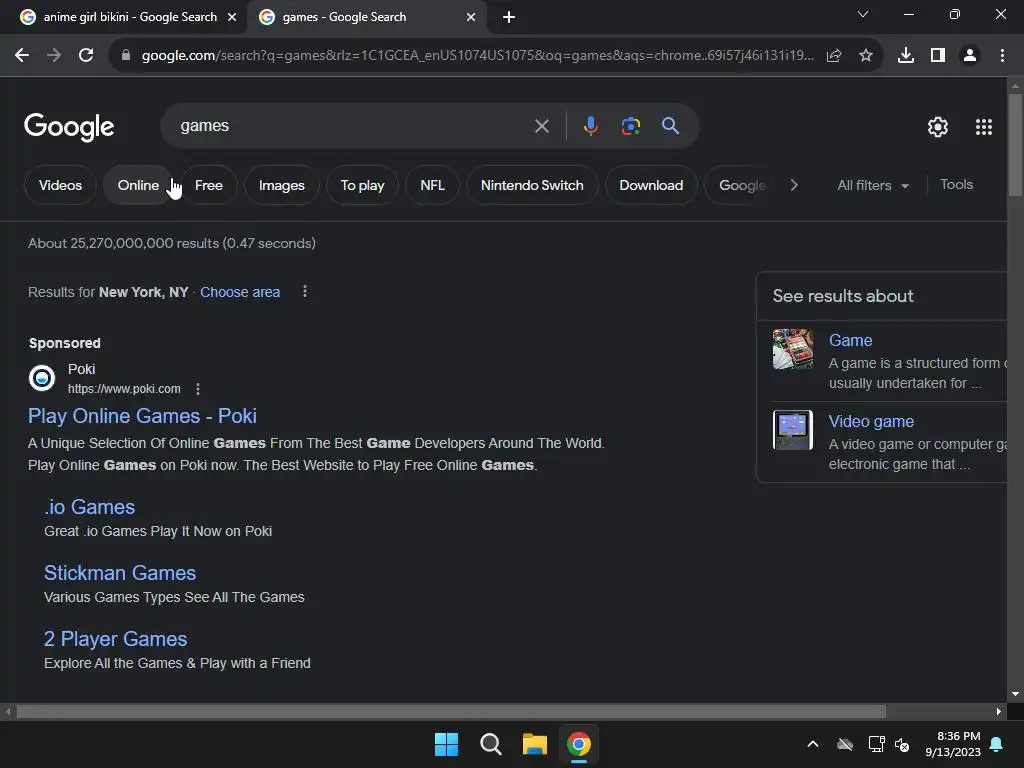Open Poki ad three-dot info menu
The width and height of the screenshot is (1024, 768).
[198, 389]
